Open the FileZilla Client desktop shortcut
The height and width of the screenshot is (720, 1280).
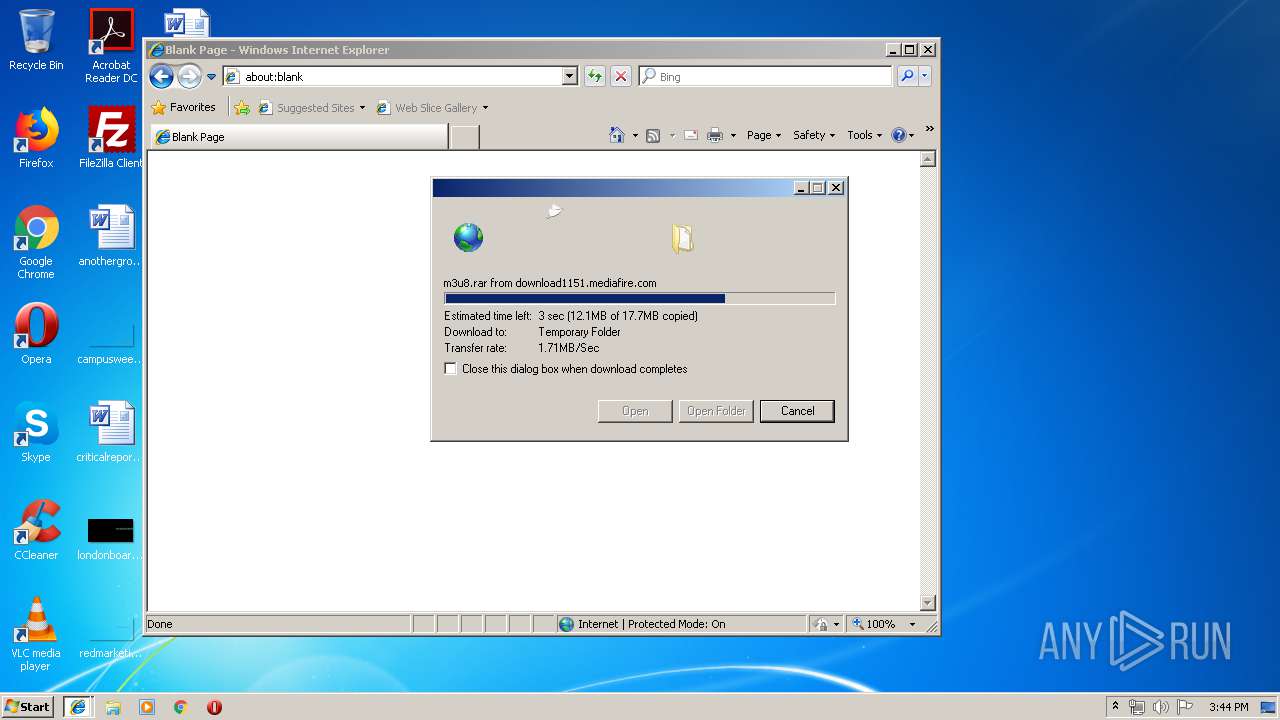(111, 138)
